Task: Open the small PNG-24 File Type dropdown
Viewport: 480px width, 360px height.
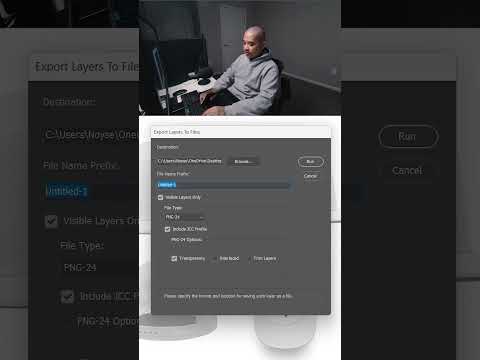Action: tap(185, 217)
